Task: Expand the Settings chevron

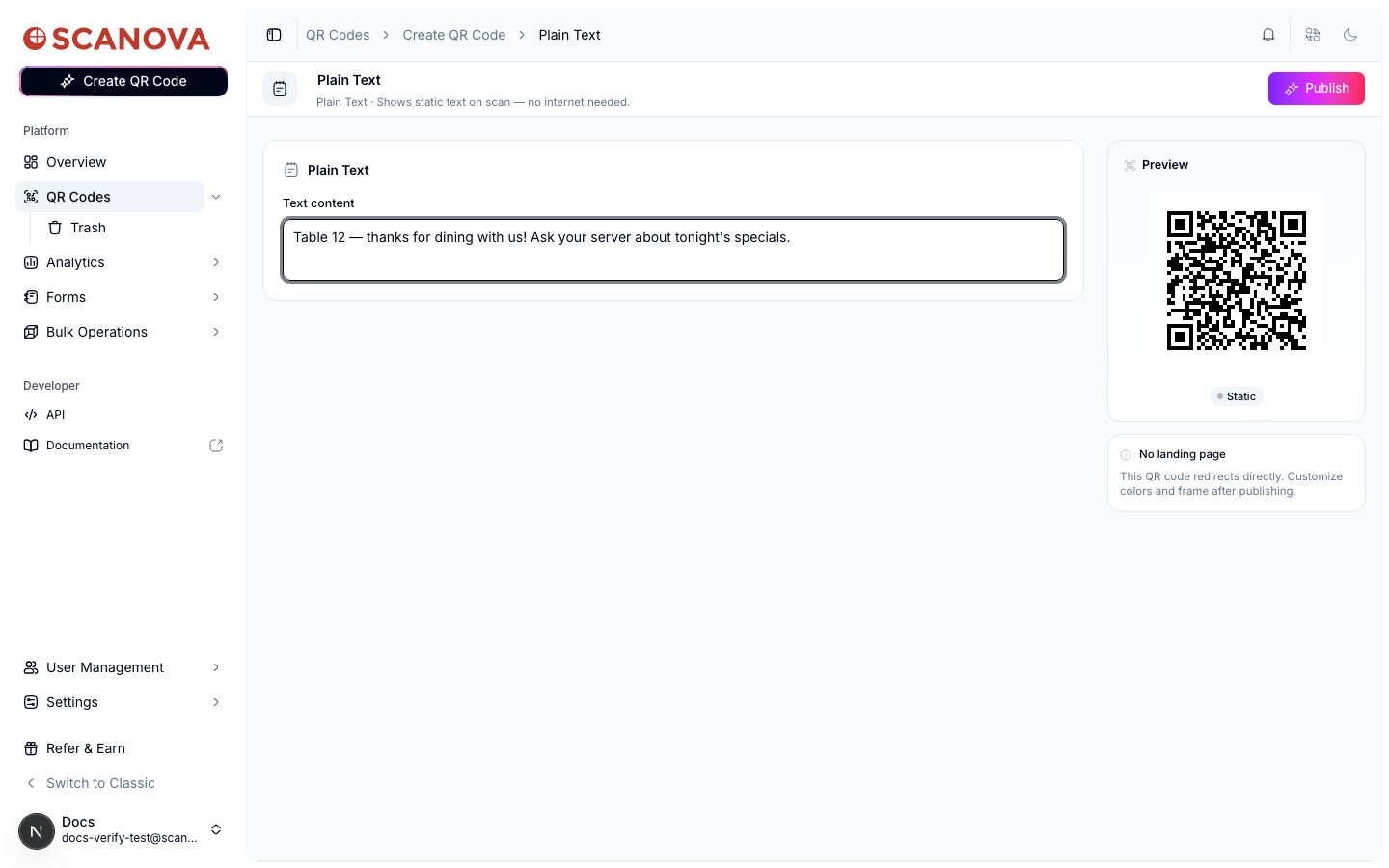Action: [216, 702]
